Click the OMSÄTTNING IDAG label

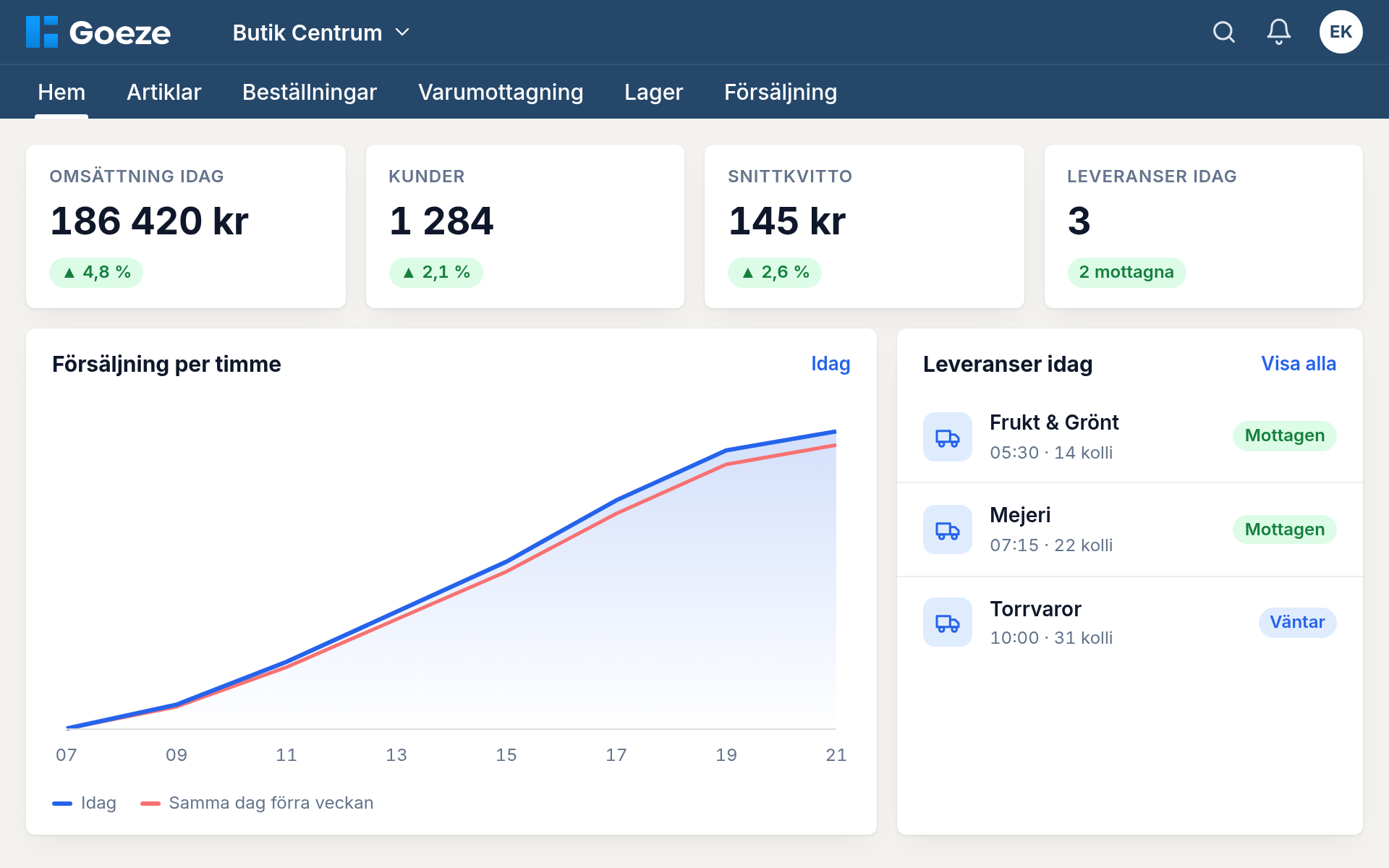pyautogui.click(x=137, y=176)
